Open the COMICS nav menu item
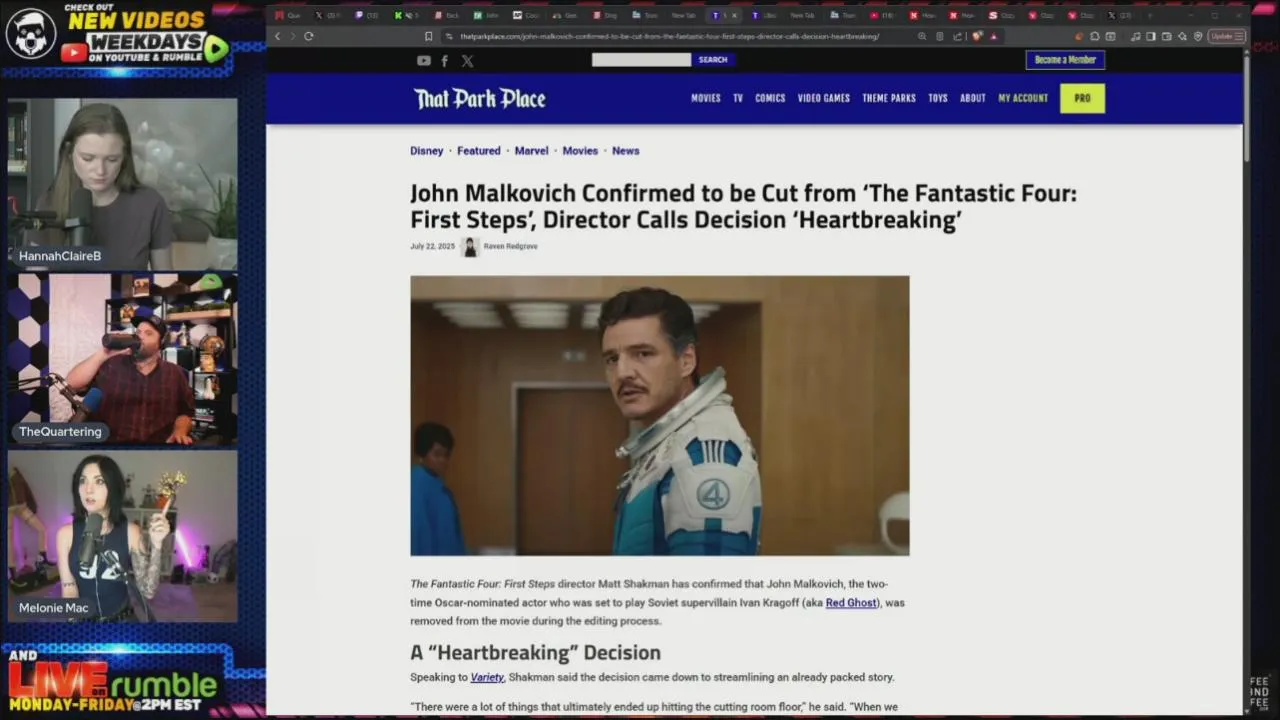1280x720 pixels. 770,98
